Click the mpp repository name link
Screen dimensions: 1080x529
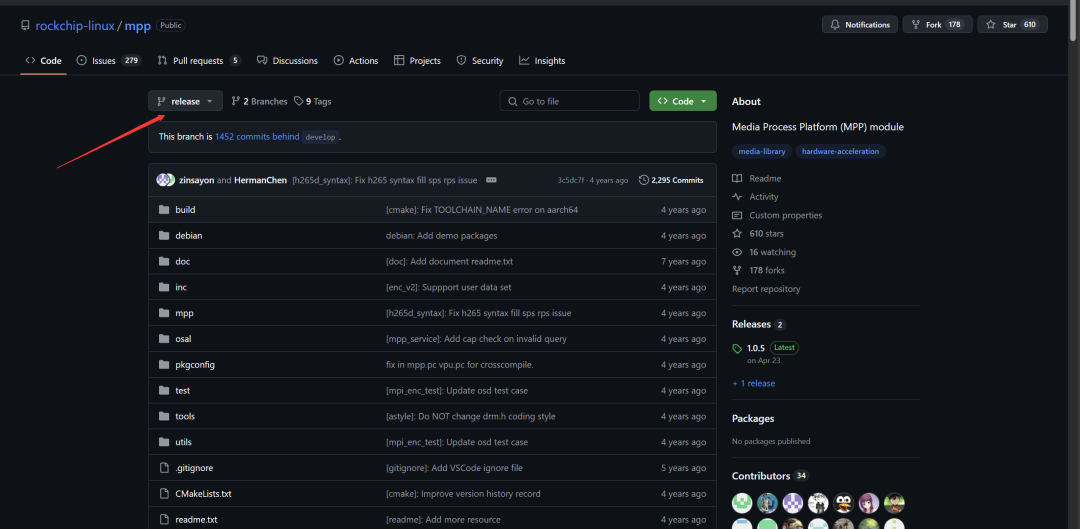[138, 25]
